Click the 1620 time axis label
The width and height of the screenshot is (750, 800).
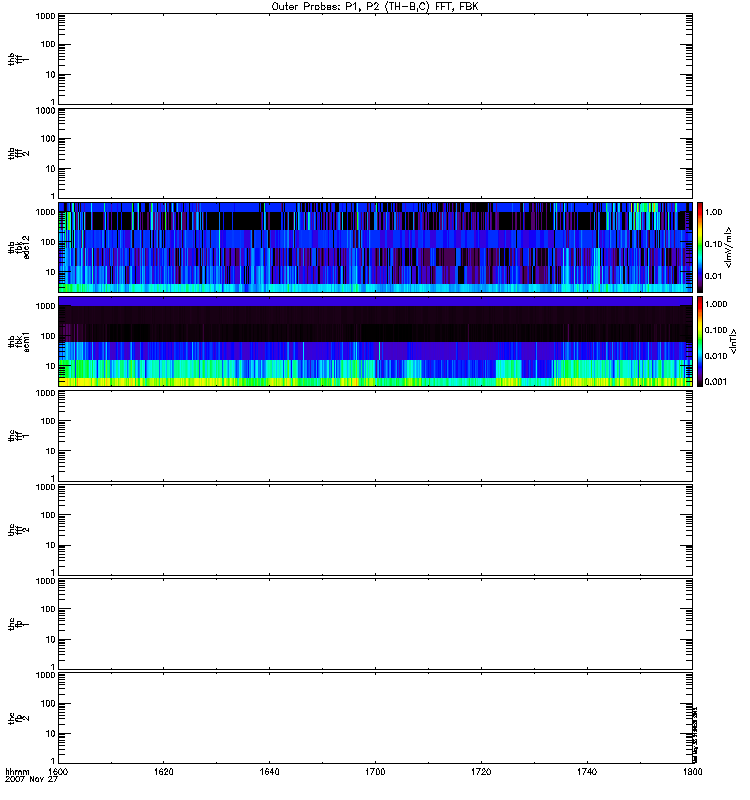click(x=164, y=773)
